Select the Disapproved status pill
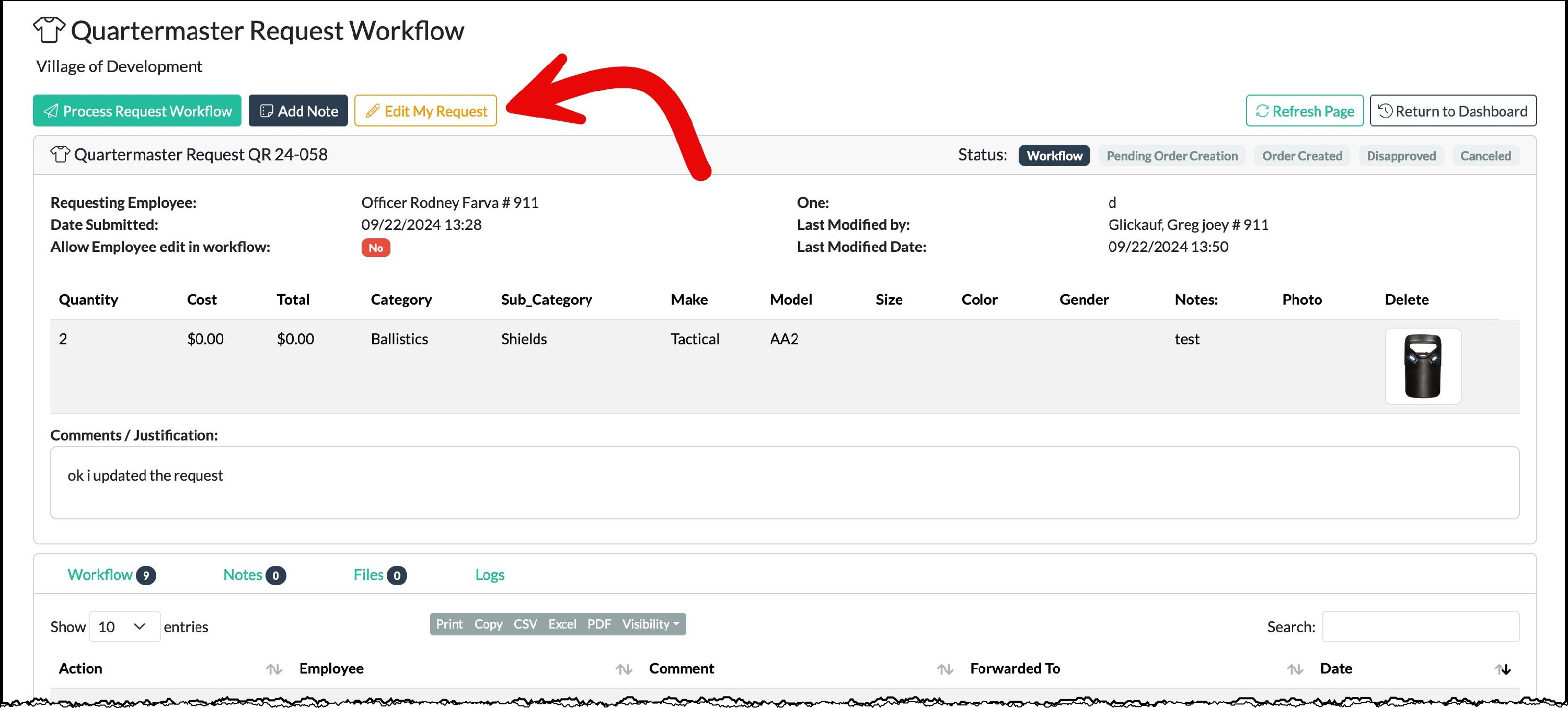This screenshot has height=708, width=1568. 1401,156
